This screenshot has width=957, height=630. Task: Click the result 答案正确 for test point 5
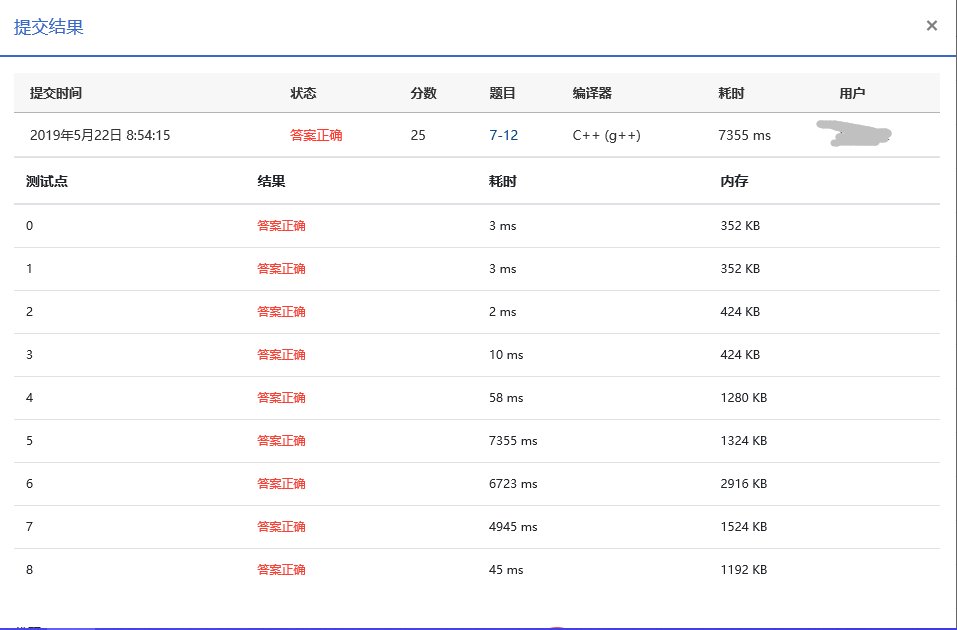point(281,441)
